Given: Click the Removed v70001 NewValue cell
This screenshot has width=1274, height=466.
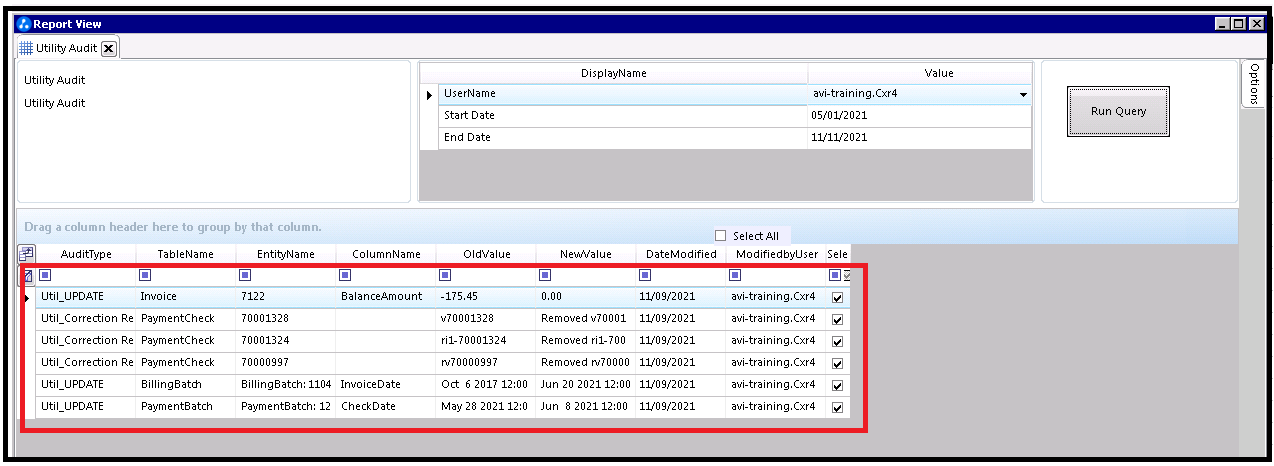Looking at the screenshot, I should [x=586, y=319].
